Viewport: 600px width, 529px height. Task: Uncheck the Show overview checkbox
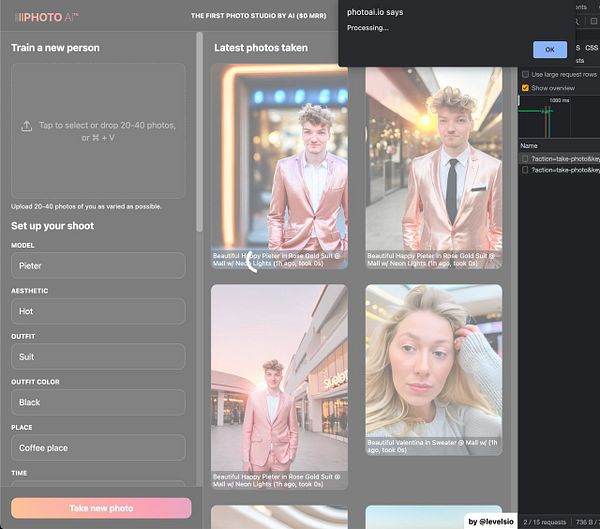(x=525, y=88)
